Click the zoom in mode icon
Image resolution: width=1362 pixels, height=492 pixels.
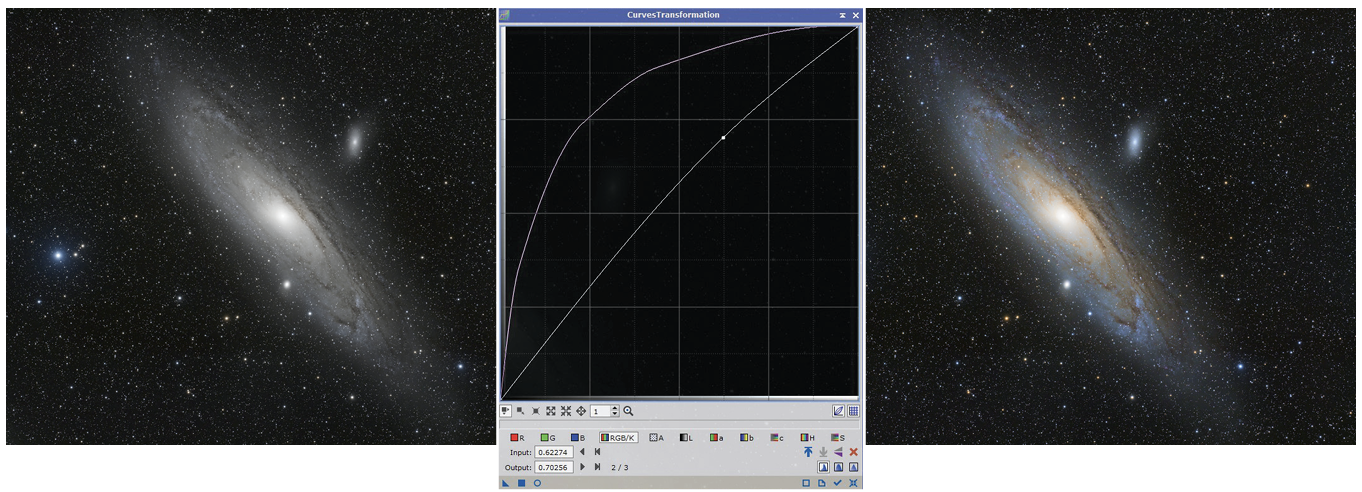(551, 411)
